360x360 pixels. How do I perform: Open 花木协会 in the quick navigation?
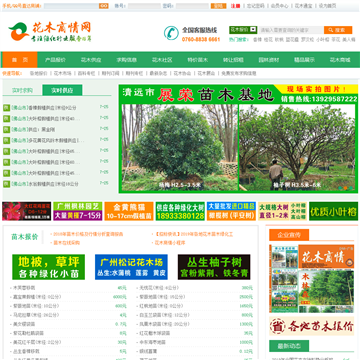coord(182,73)
